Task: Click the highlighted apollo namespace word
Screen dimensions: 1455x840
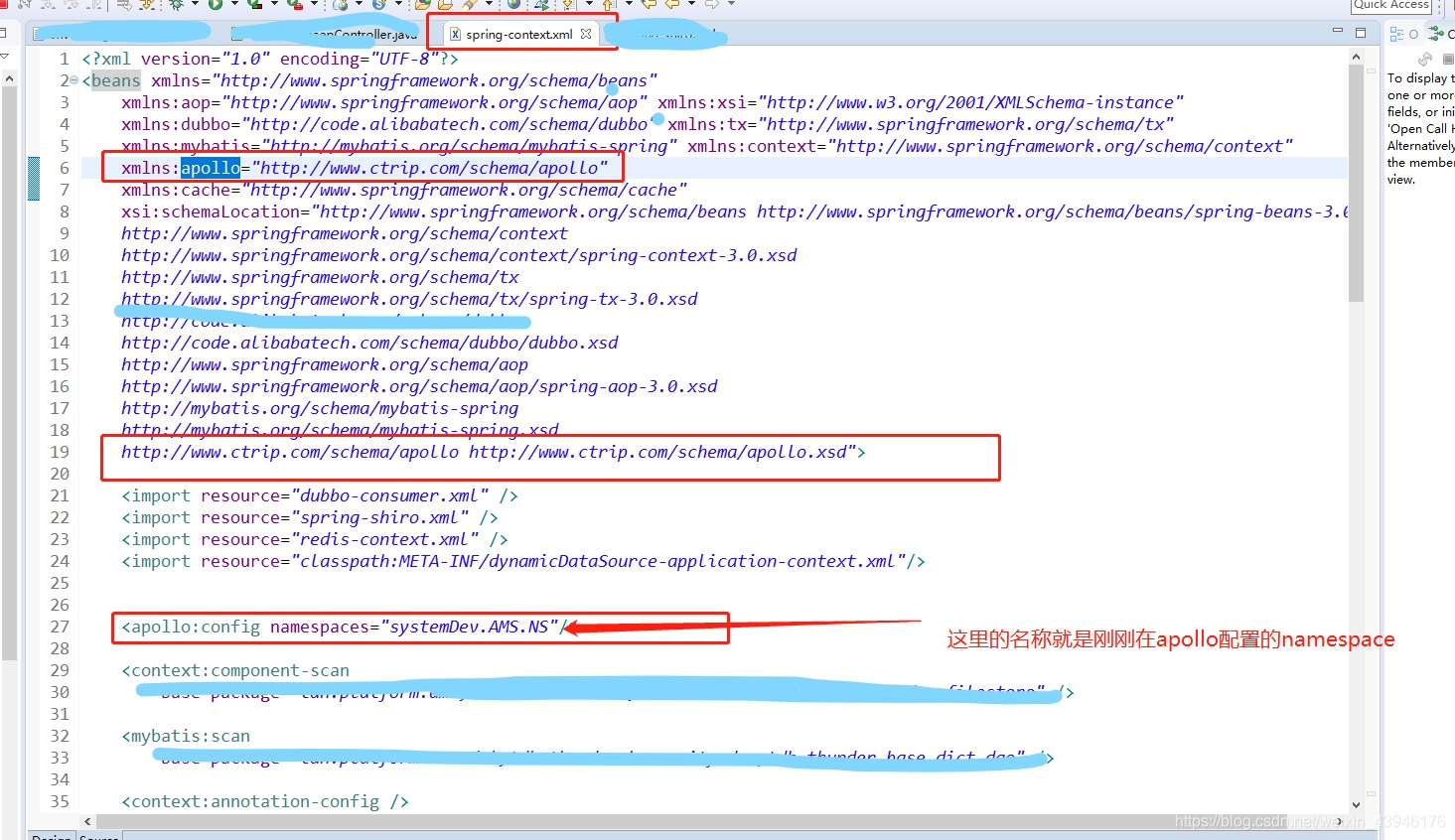Action: [x=211, y=168]
